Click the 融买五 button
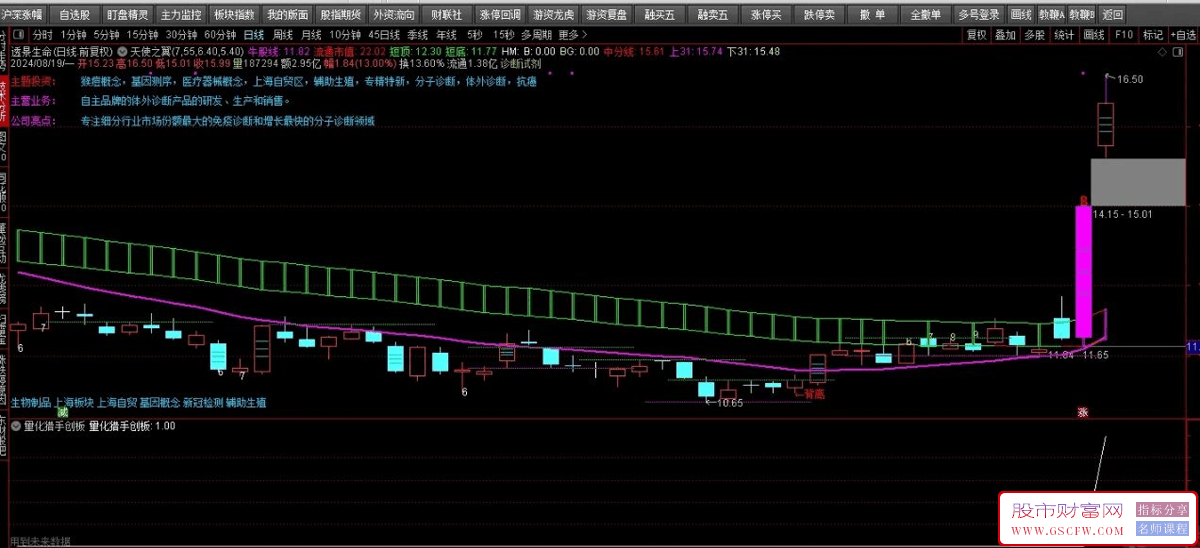 (660, 15)
